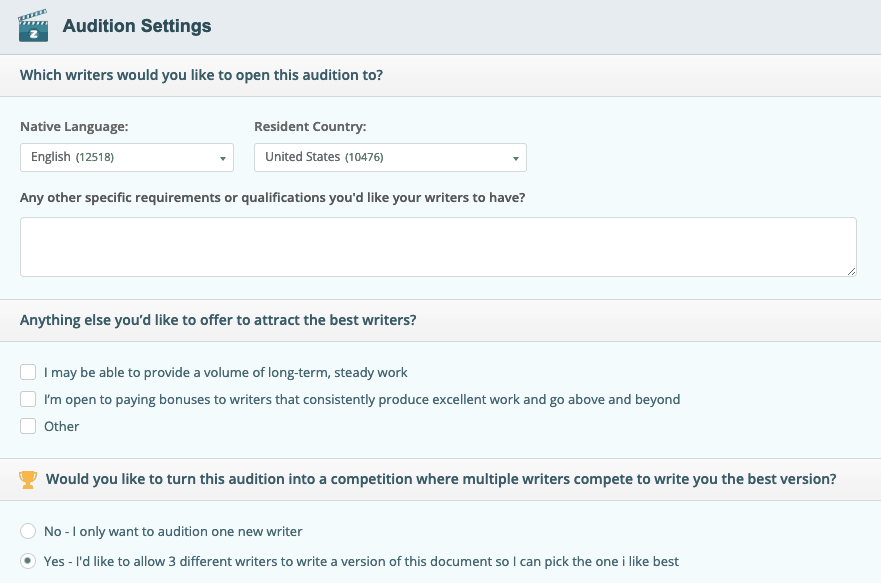This screenshot has width=881, height=583.
Task: Click the competition question heading text
Action: click(x=441, y=480)
